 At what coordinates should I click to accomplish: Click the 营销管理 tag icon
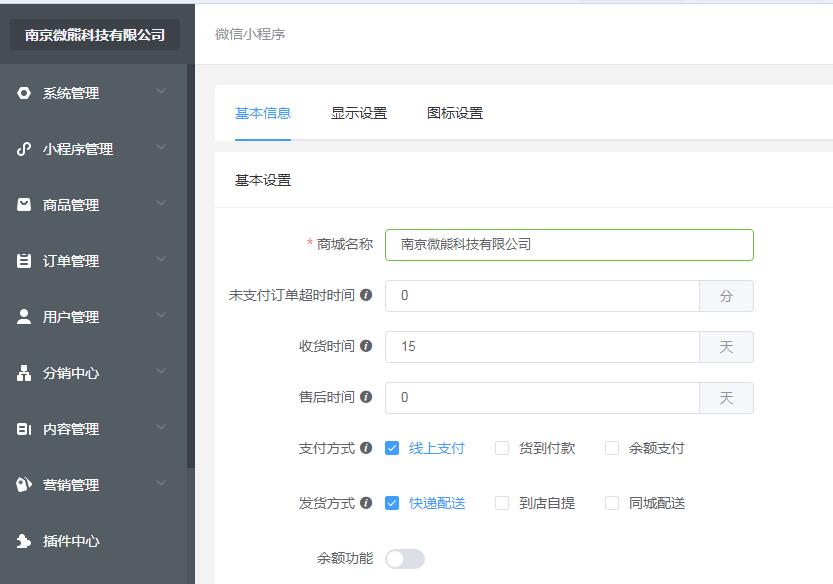(x=24, y=485)
